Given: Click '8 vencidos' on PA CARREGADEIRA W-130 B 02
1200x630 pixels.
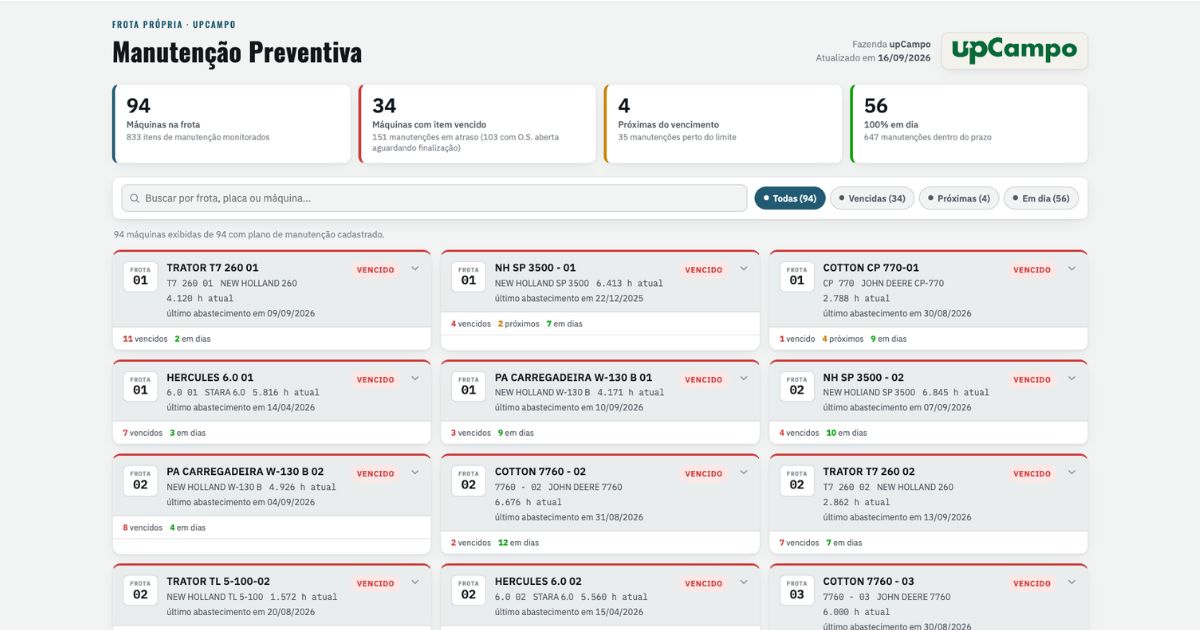Looking at the screenshot, I should 143,528.
